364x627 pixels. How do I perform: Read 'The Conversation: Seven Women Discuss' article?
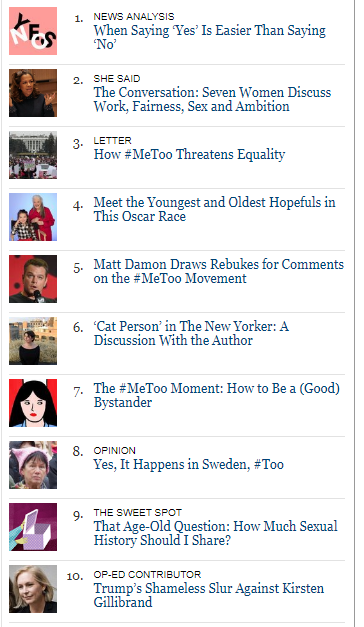pyautogui.click(x=212, y=99)
